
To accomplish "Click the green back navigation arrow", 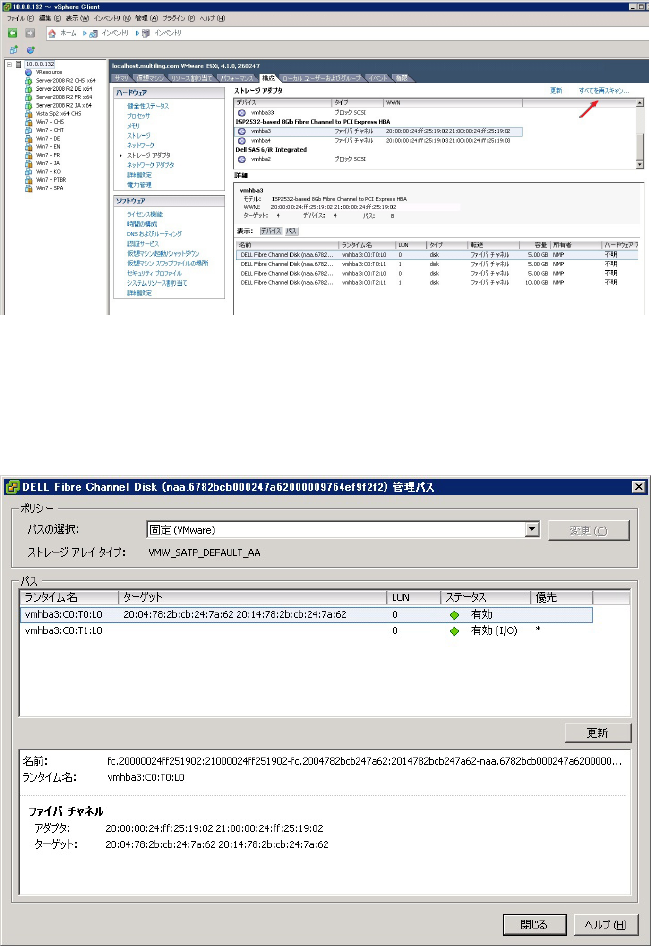I will click(12, 33).
